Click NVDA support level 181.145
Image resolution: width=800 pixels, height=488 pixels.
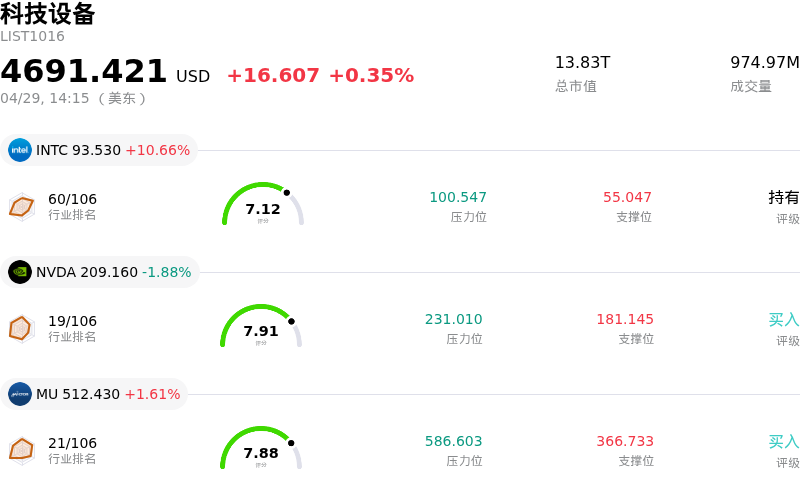[625, 319]
